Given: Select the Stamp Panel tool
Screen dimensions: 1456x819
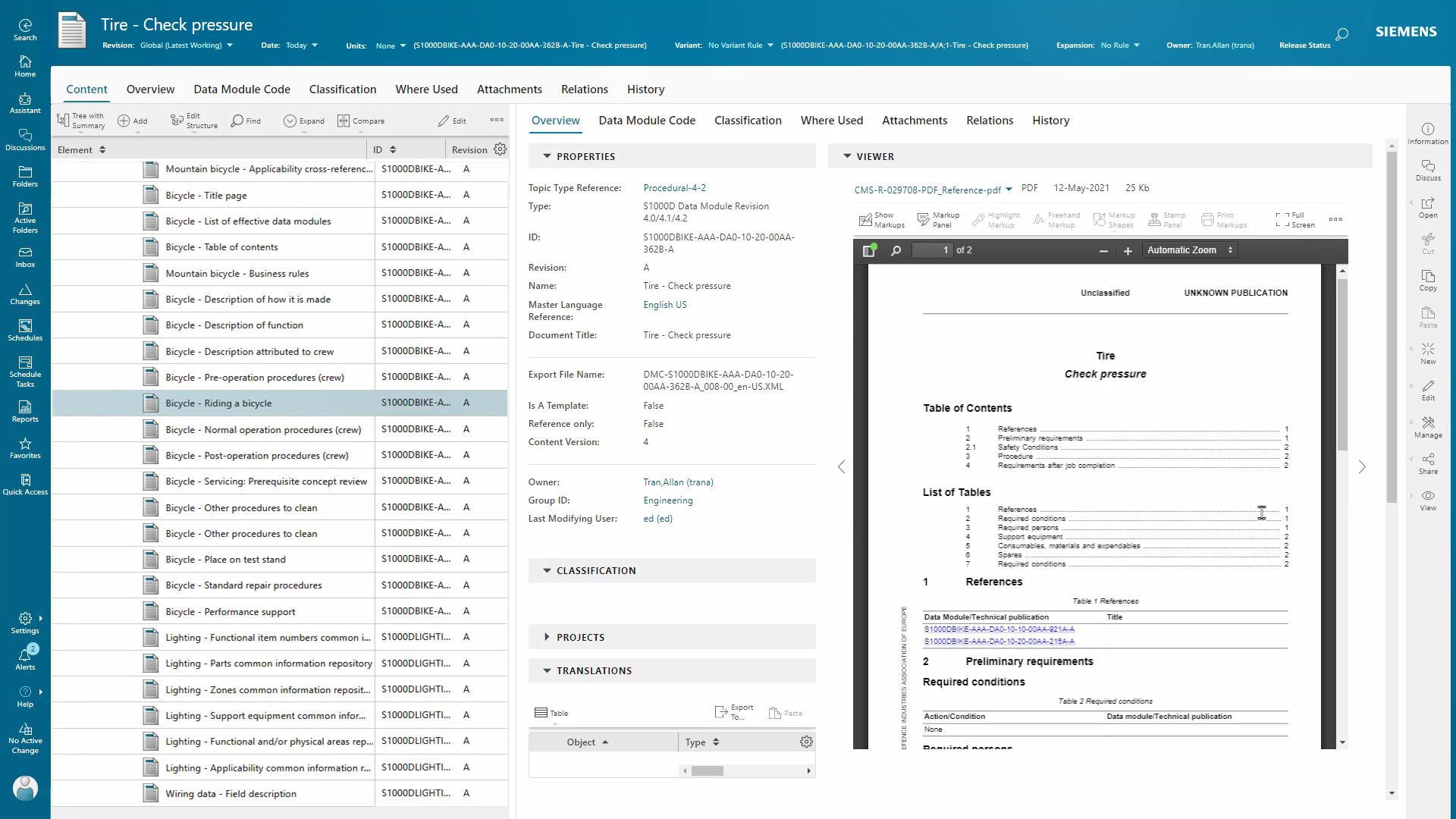Looking at the screenshot, I should 1168,219.
